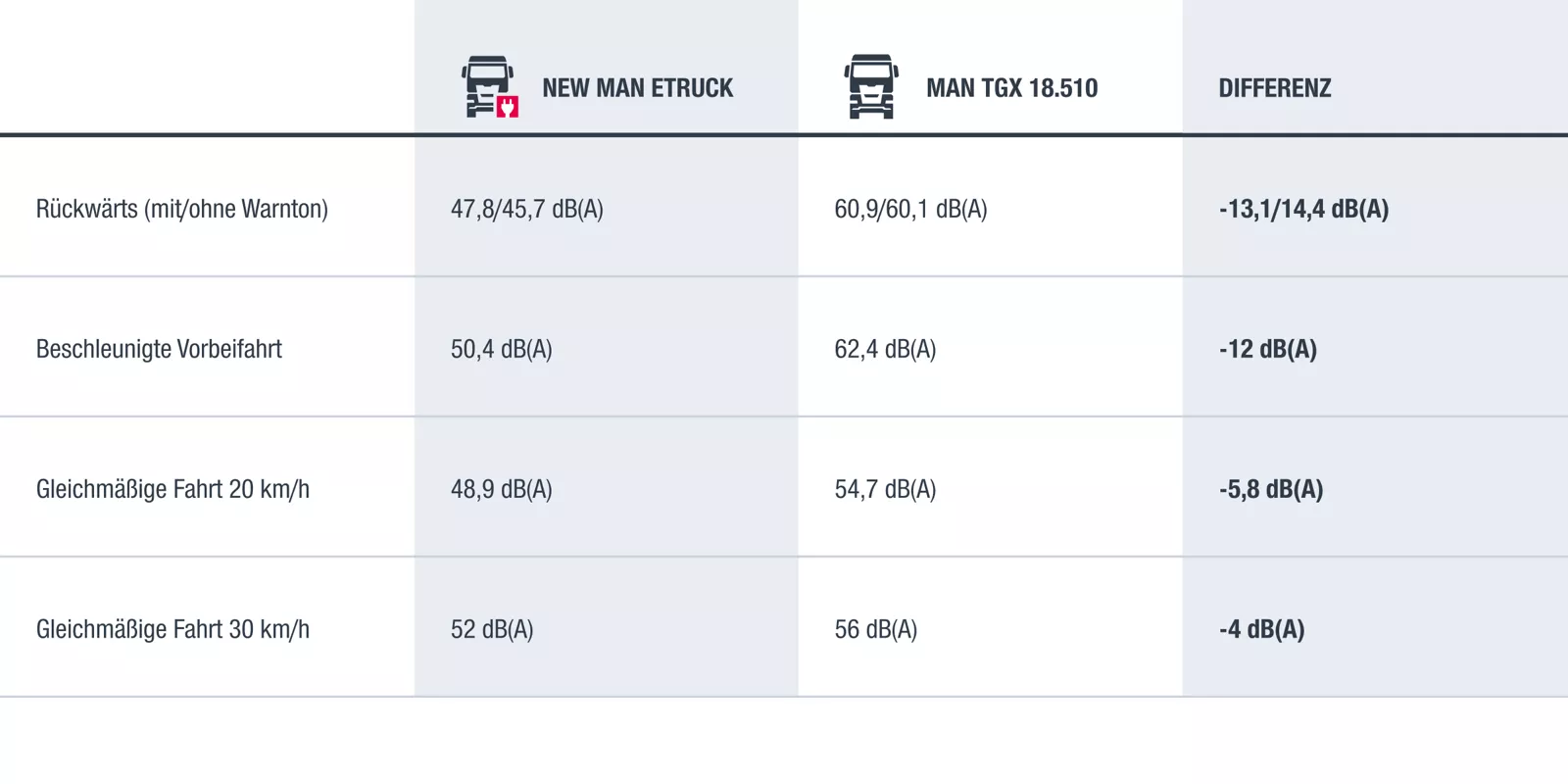Click the 47,8/45,7 dB(A) cell
The width and height of the screenshot is (1568, 784).
[x=527, y=209]
